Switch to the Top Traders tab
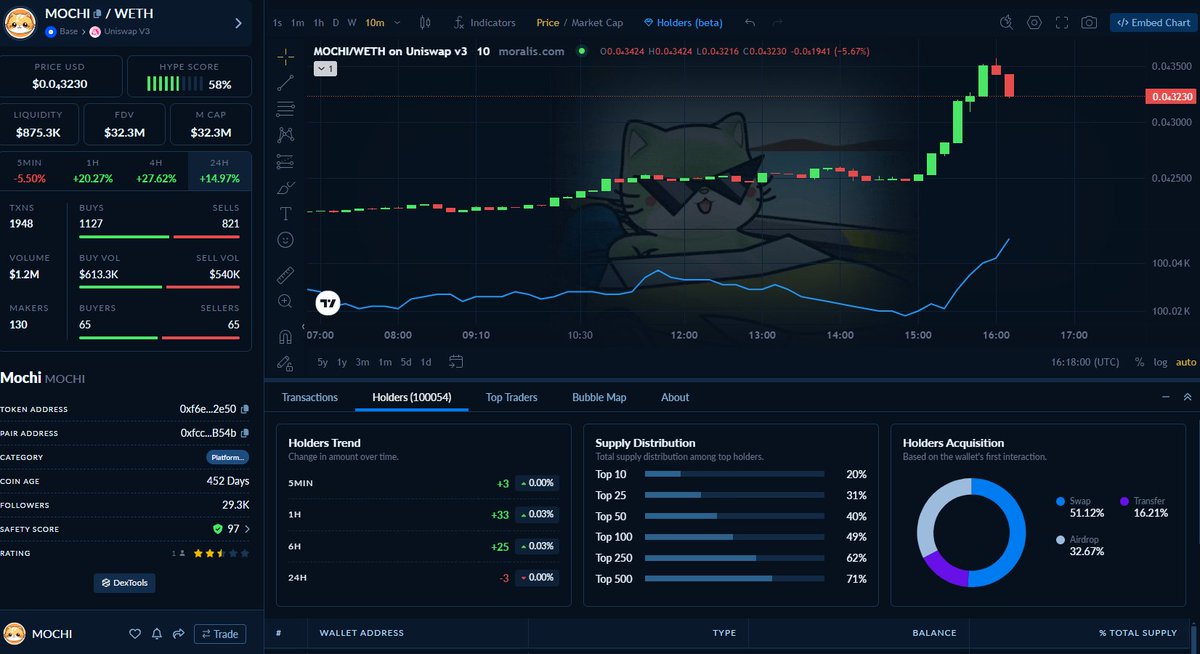The width and height of the screenshot is (1200, 654). pos(511,397)
